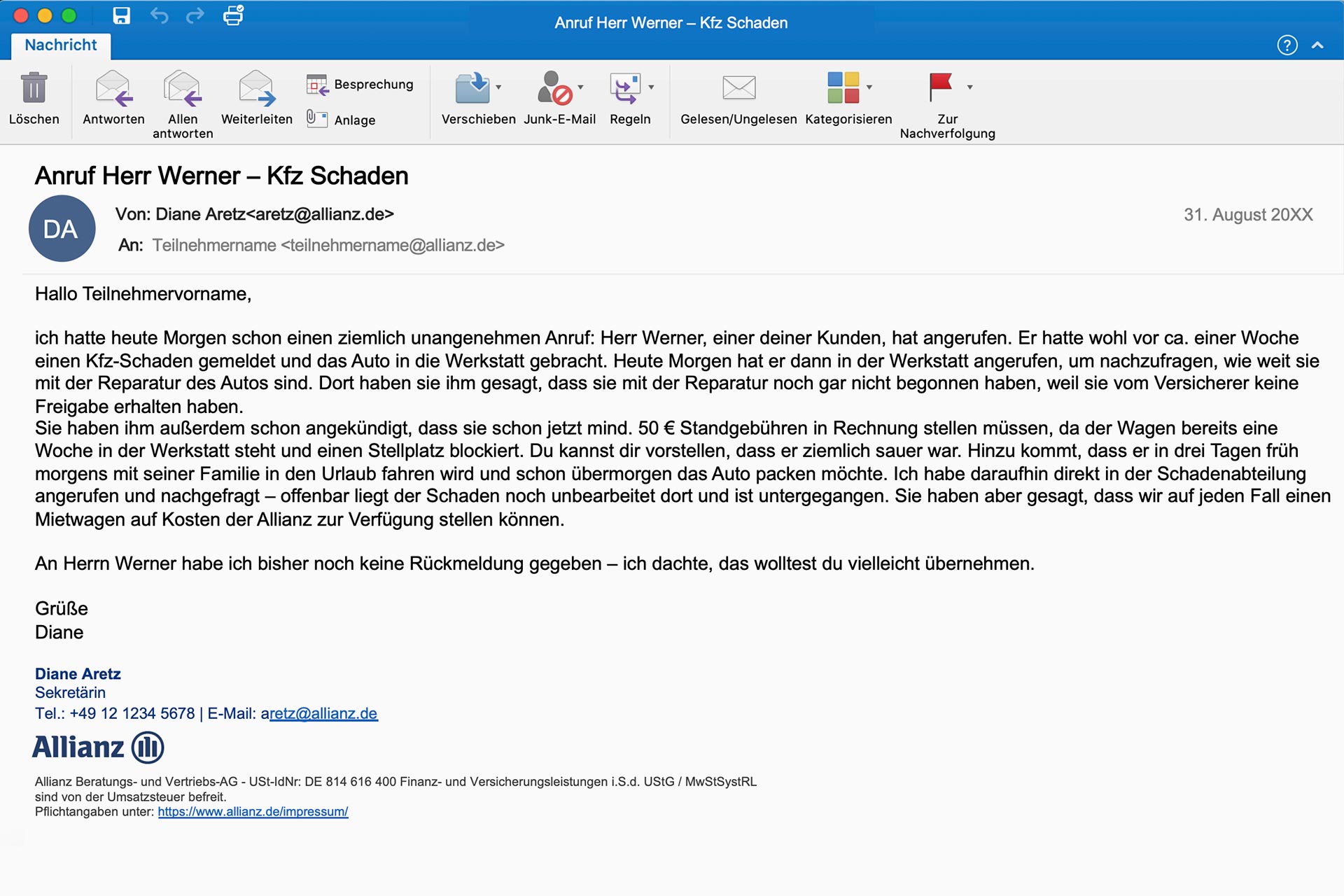Toggle Gelesen/Ungelesen read status

tap(738, 88)
